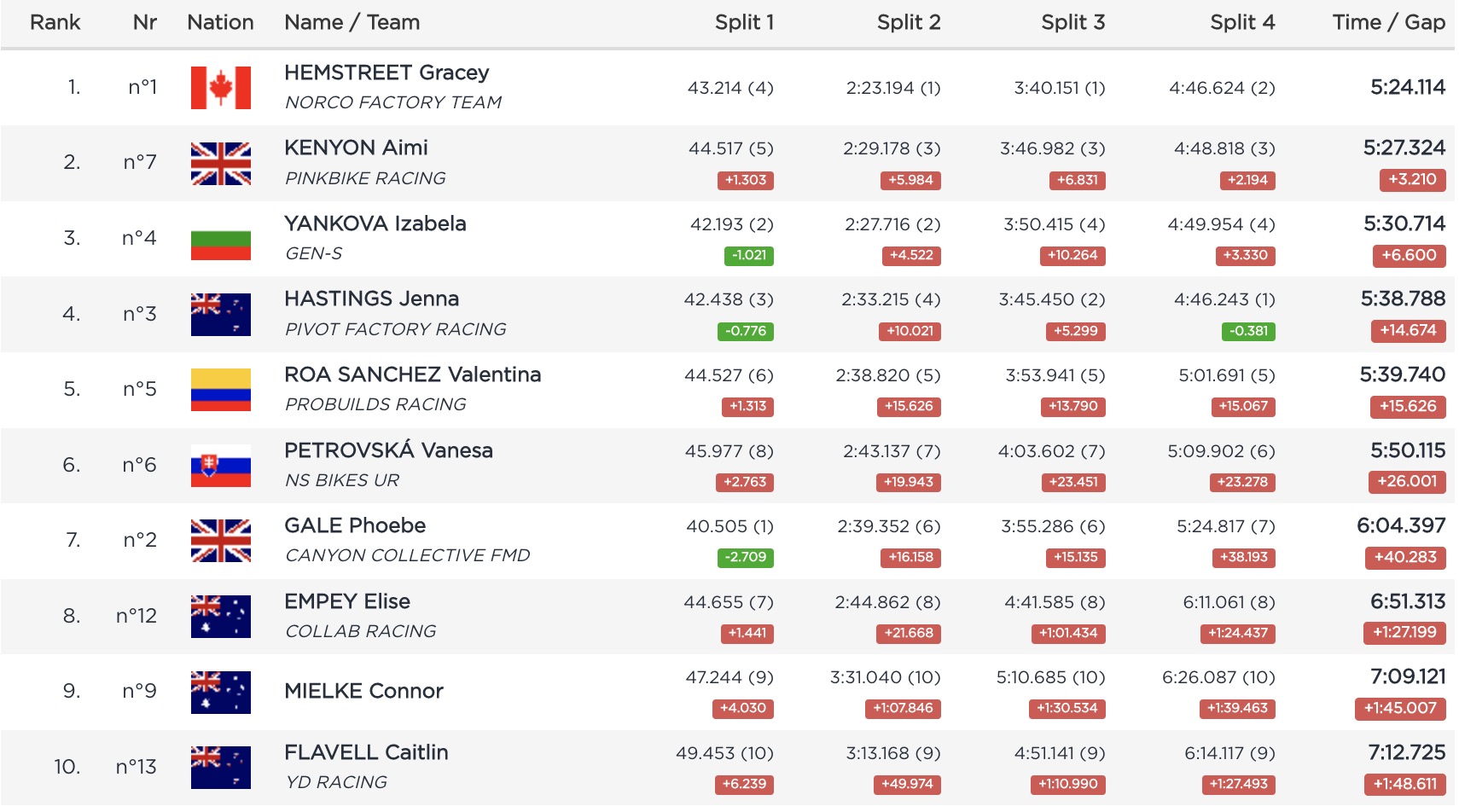
Task: Select the CANYON COLLECTIVE FMD team
Action: 407,555
